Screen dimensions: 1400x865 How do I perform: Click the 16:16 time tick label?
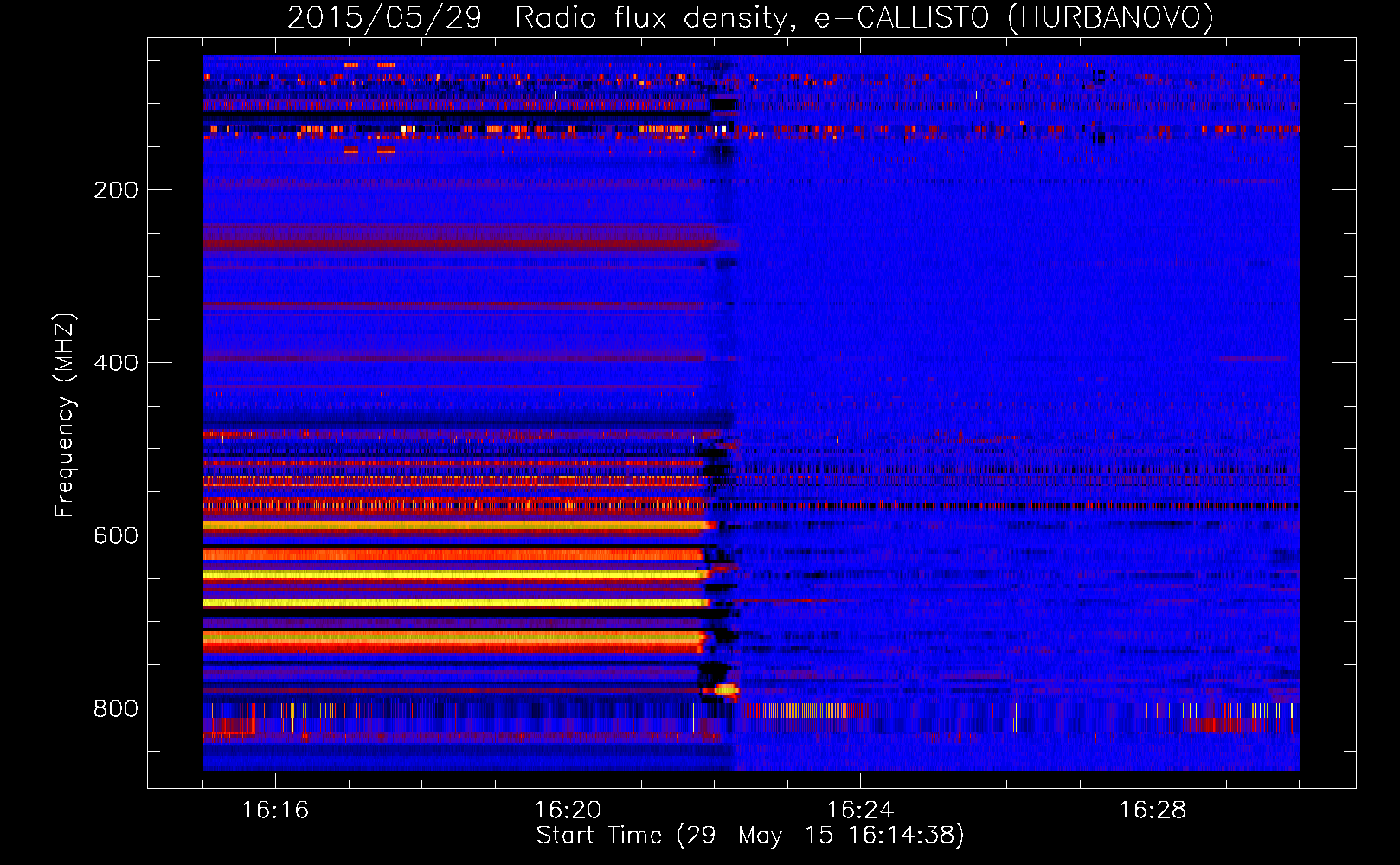[x=275, y=811]
